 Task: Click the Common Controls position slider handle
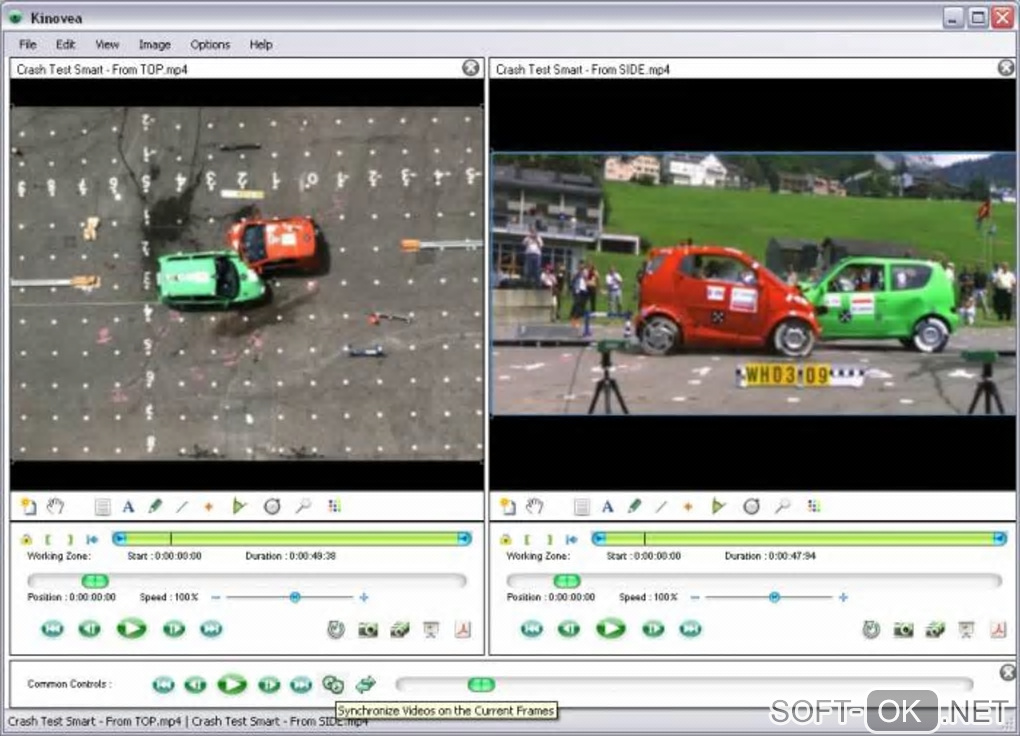(481, 685)
